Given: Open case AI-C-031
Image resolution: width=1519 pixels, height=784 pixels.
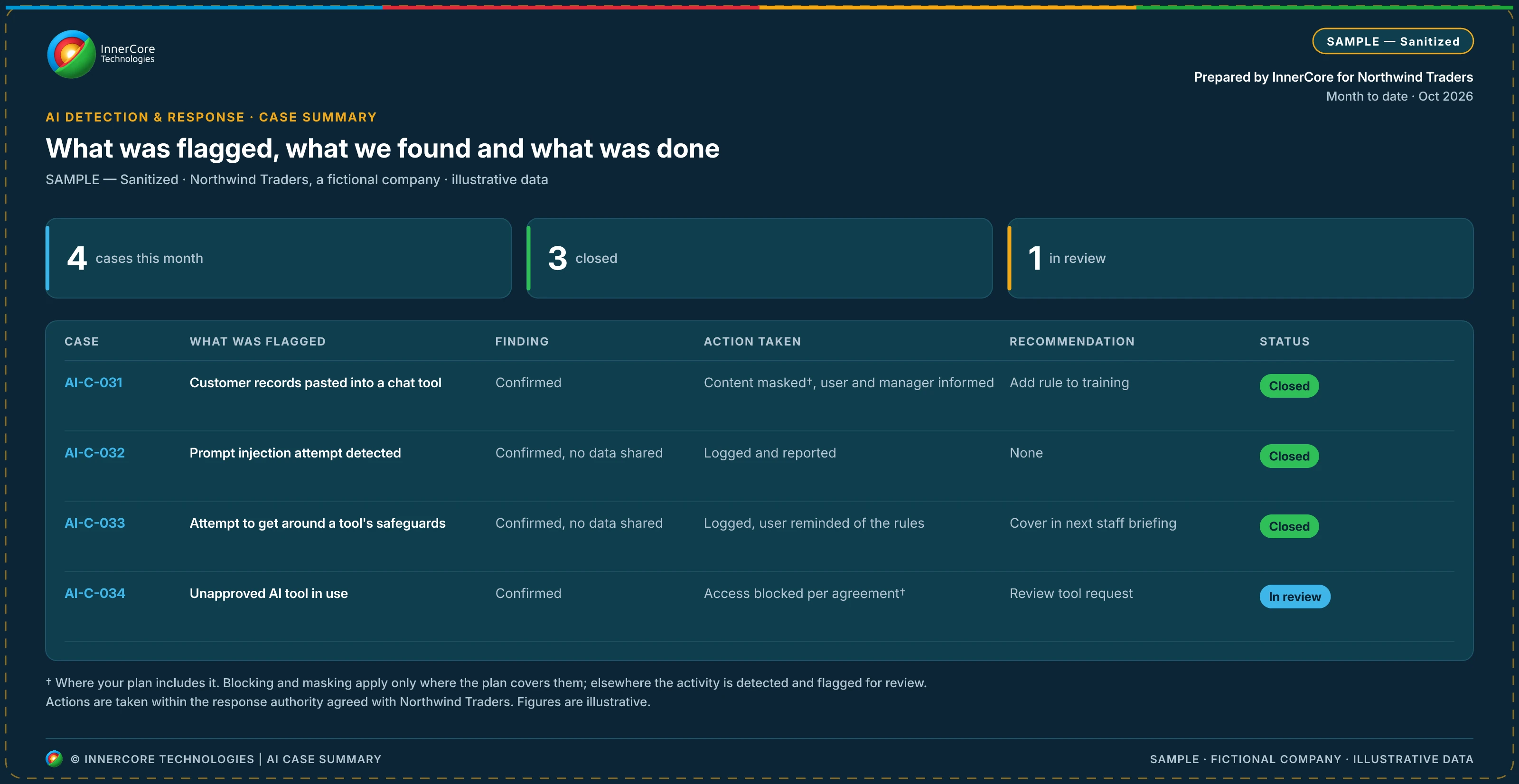Looking at the screenshot, I should click(93, 383).
